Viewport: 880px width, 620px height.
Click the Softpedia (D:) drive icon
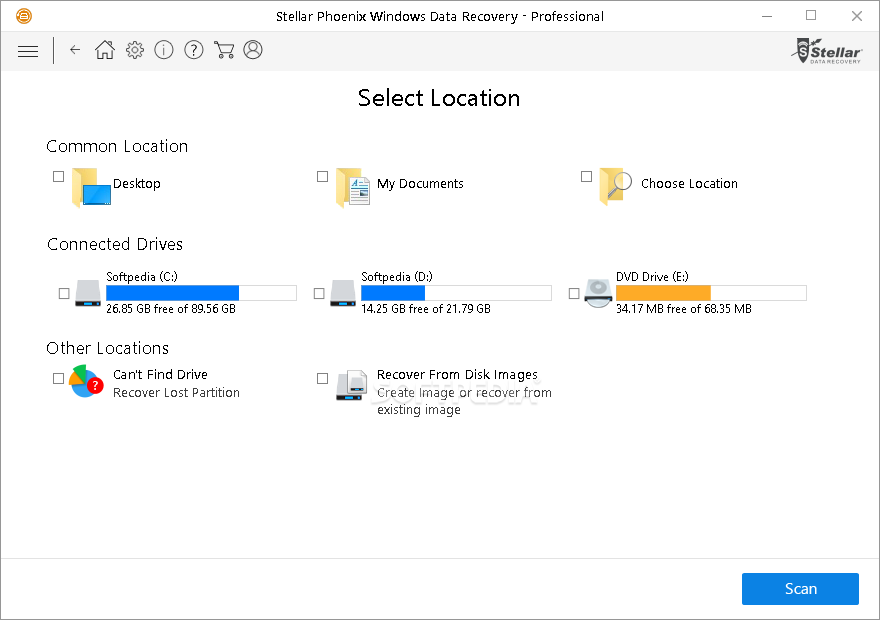pos(343,293)
